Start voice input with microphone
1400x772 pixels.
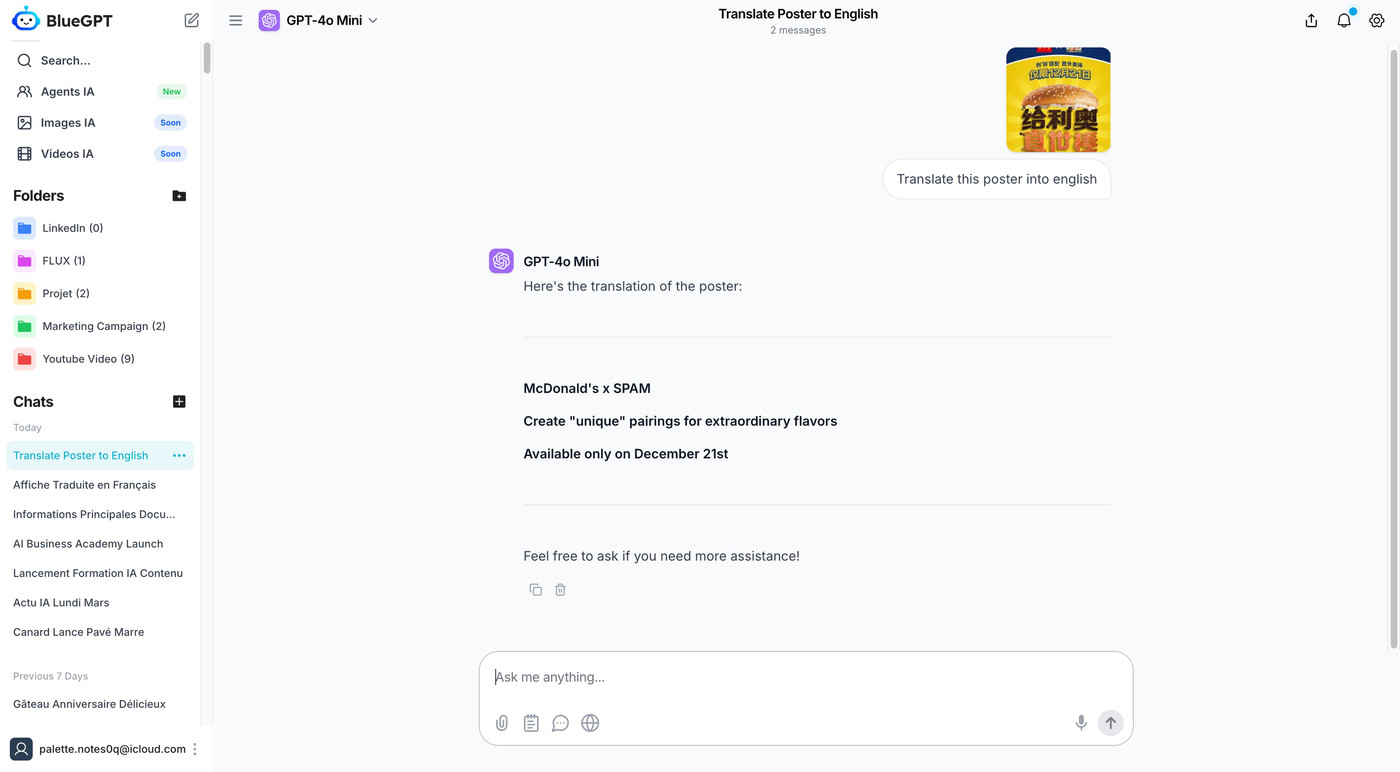click(1081, 723)
